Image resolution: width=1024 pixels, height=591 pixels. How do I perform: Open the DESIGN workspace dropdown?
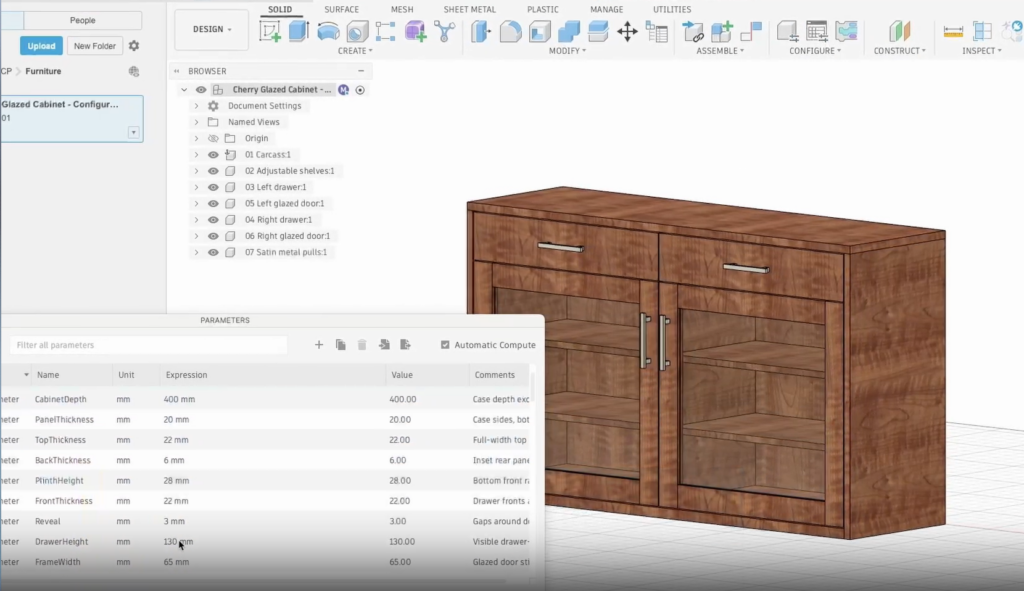click(212, 29)
